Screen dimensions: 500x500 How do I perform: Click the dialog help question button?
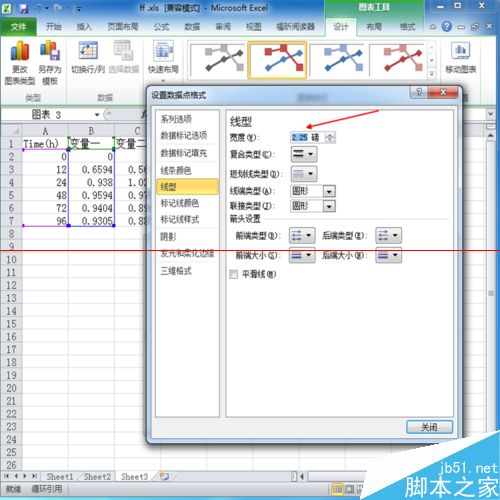419,92
